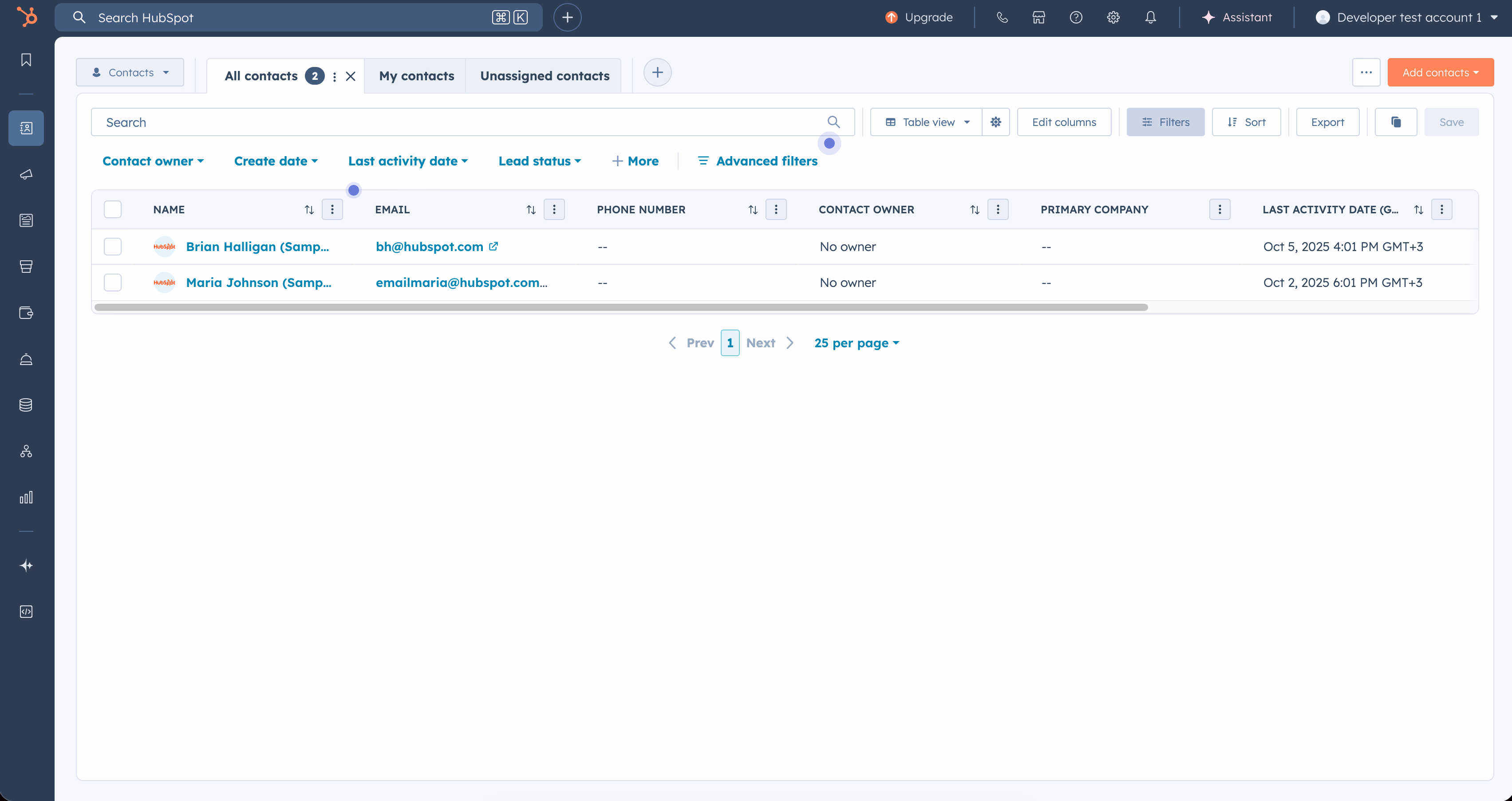Image resolution: width=1512 pixels, height=801 pixels.
Task: Open Brian Halligan contact link
Action: click(257, 247)
